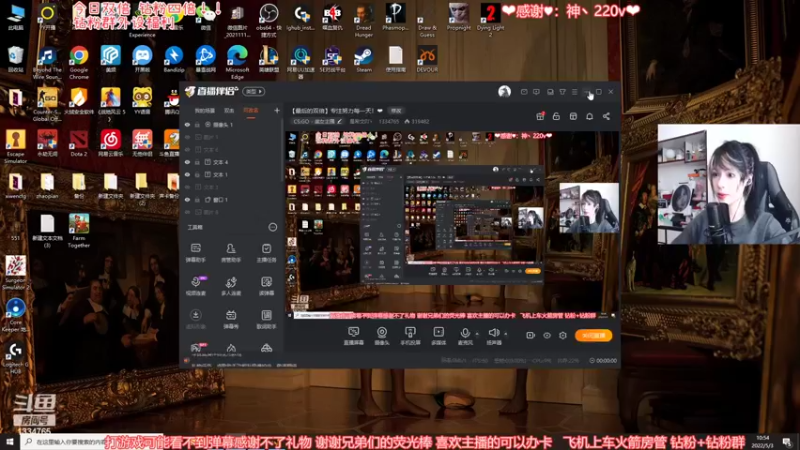
Task: Open Bandizip desktop shortcut
Action: 173,60
